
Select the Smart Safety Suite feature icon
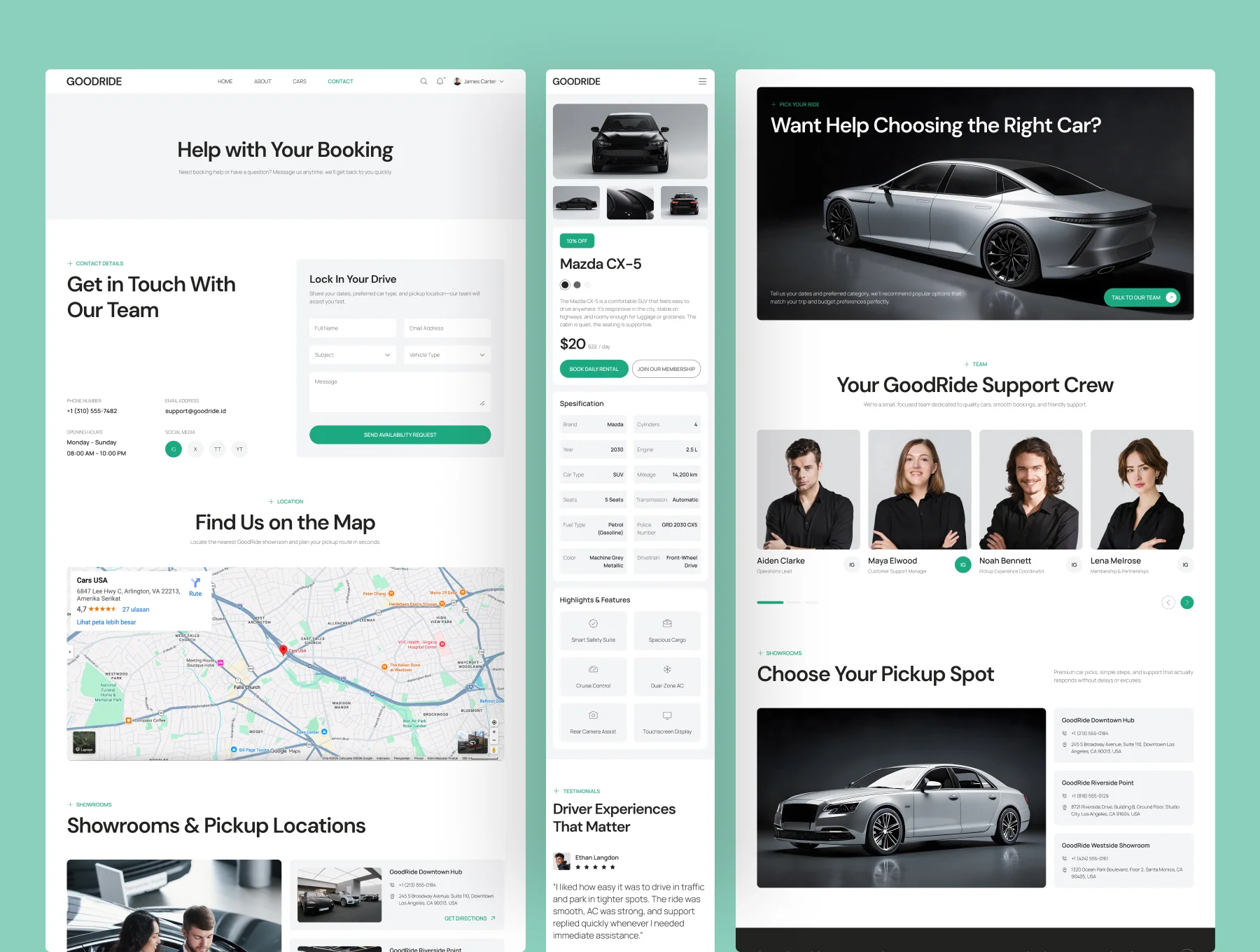point(593,624)
